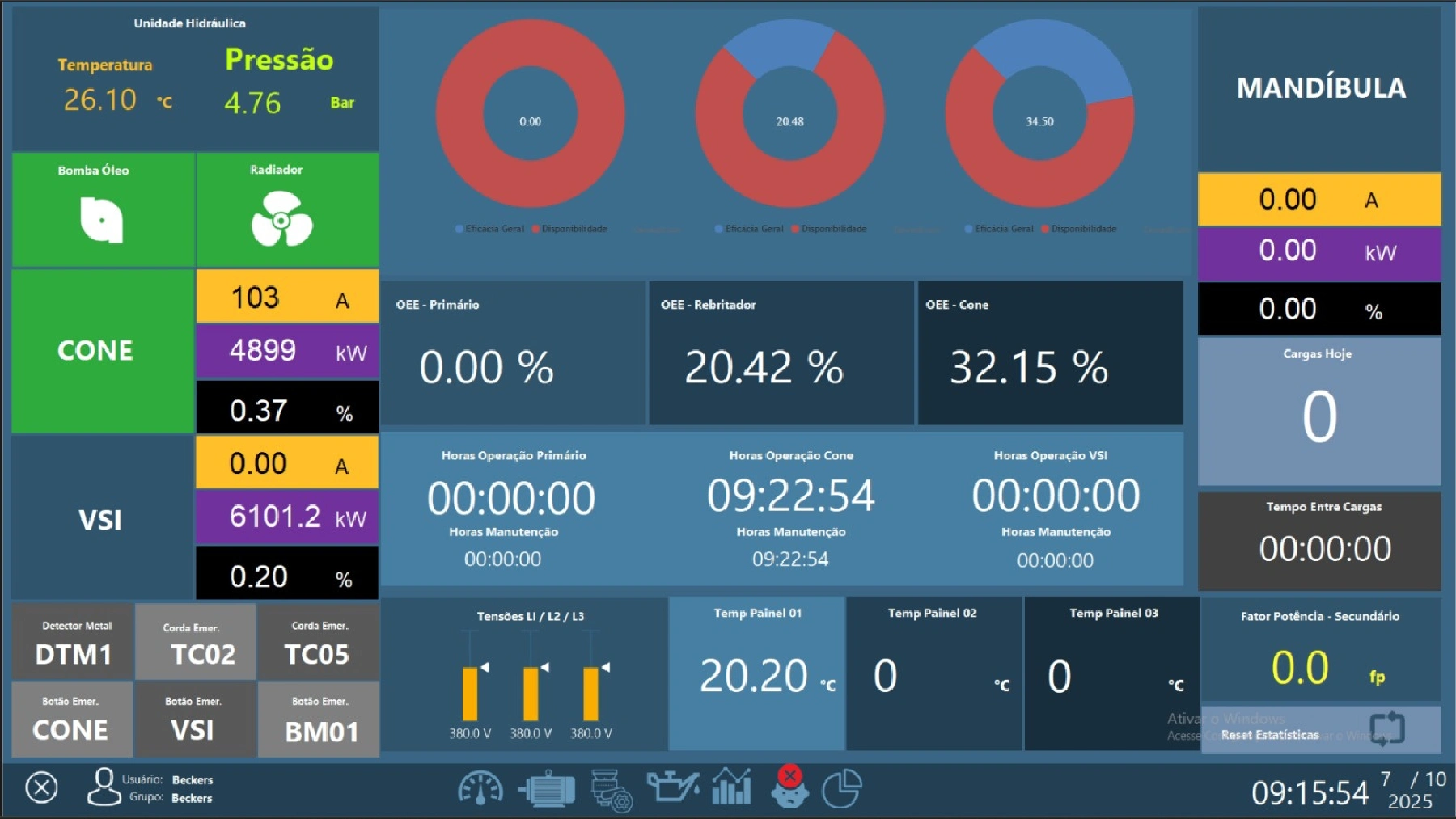This screenshot has height=819, width=1456.
Task: Toggle the VSI machine tile
Action: pyautogui.click(x=103, y=518)
